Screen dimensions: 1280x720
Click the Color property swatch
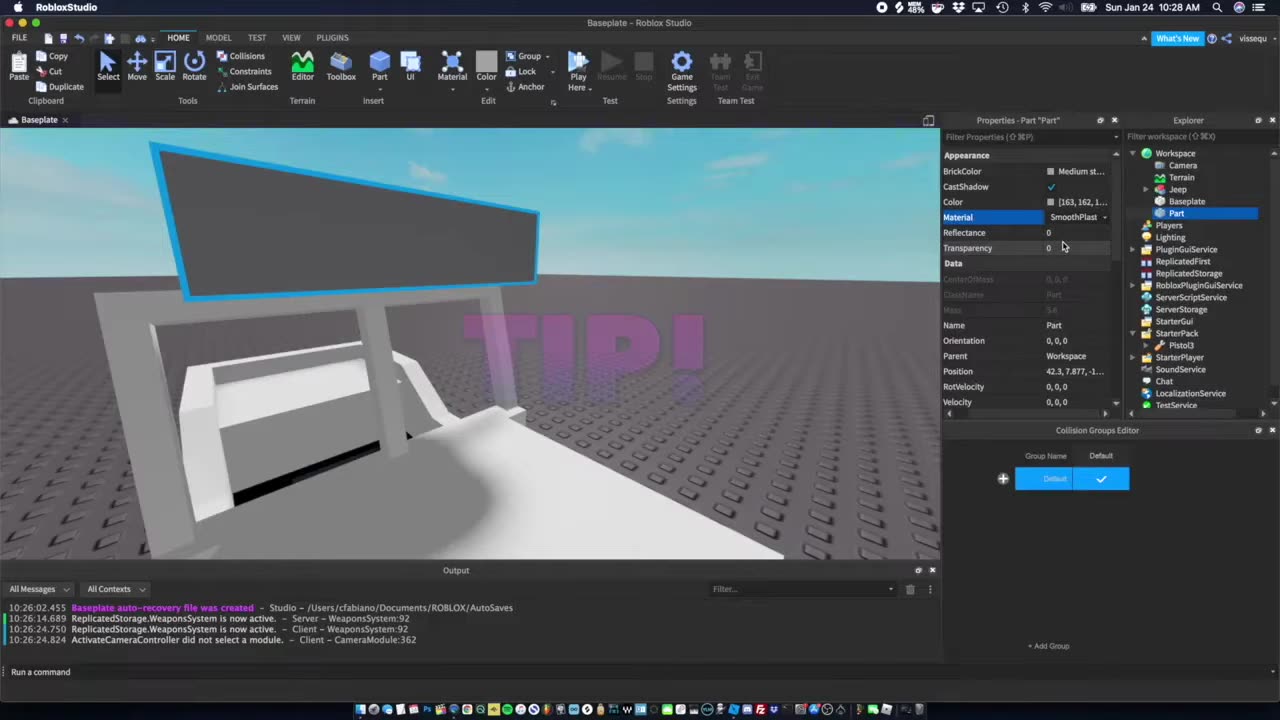(1050, 202)
